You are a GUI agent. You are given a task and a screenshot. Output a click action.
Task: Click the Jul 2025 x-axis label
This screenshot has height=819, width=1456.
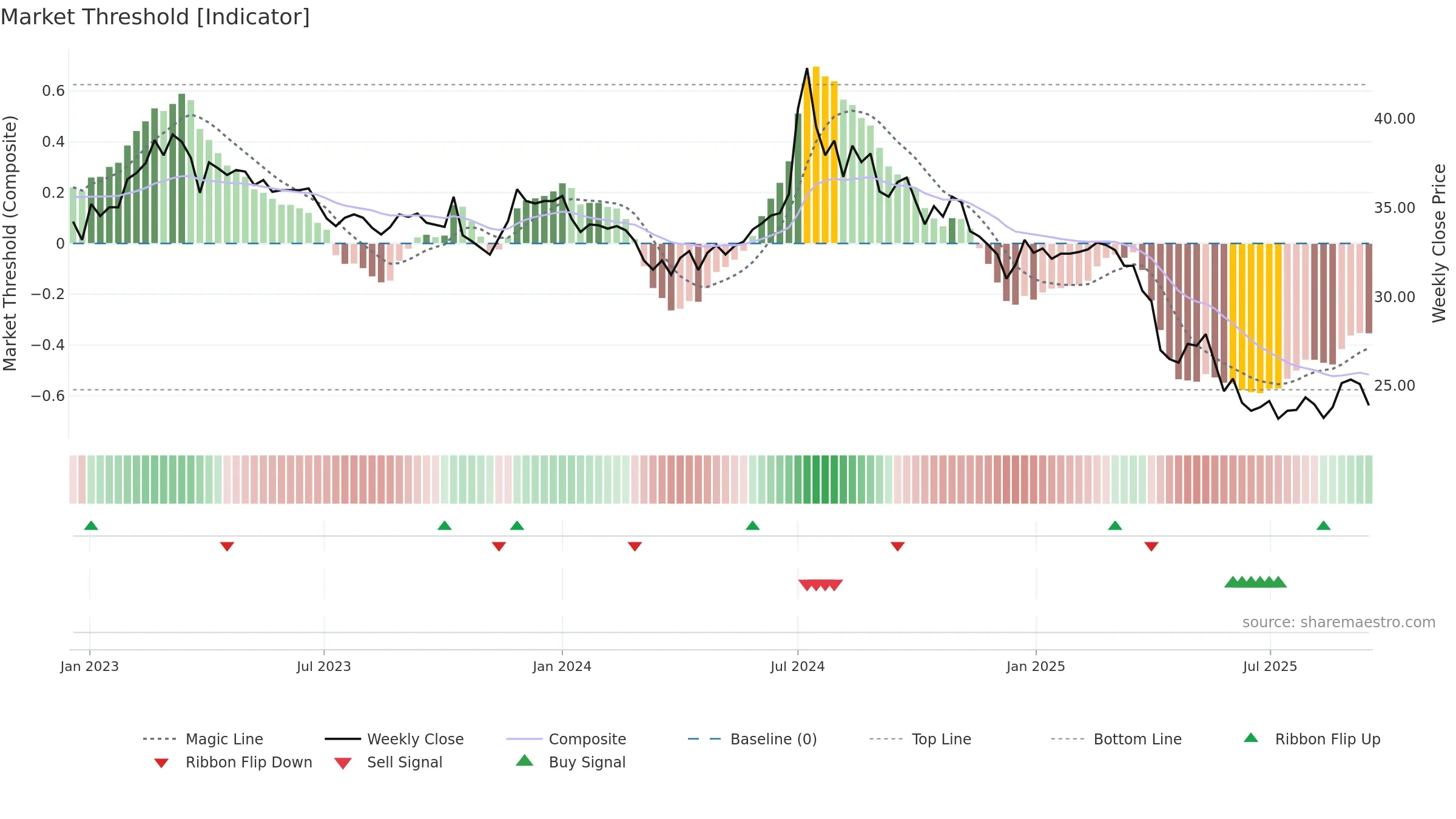[x=1270, y=666]
